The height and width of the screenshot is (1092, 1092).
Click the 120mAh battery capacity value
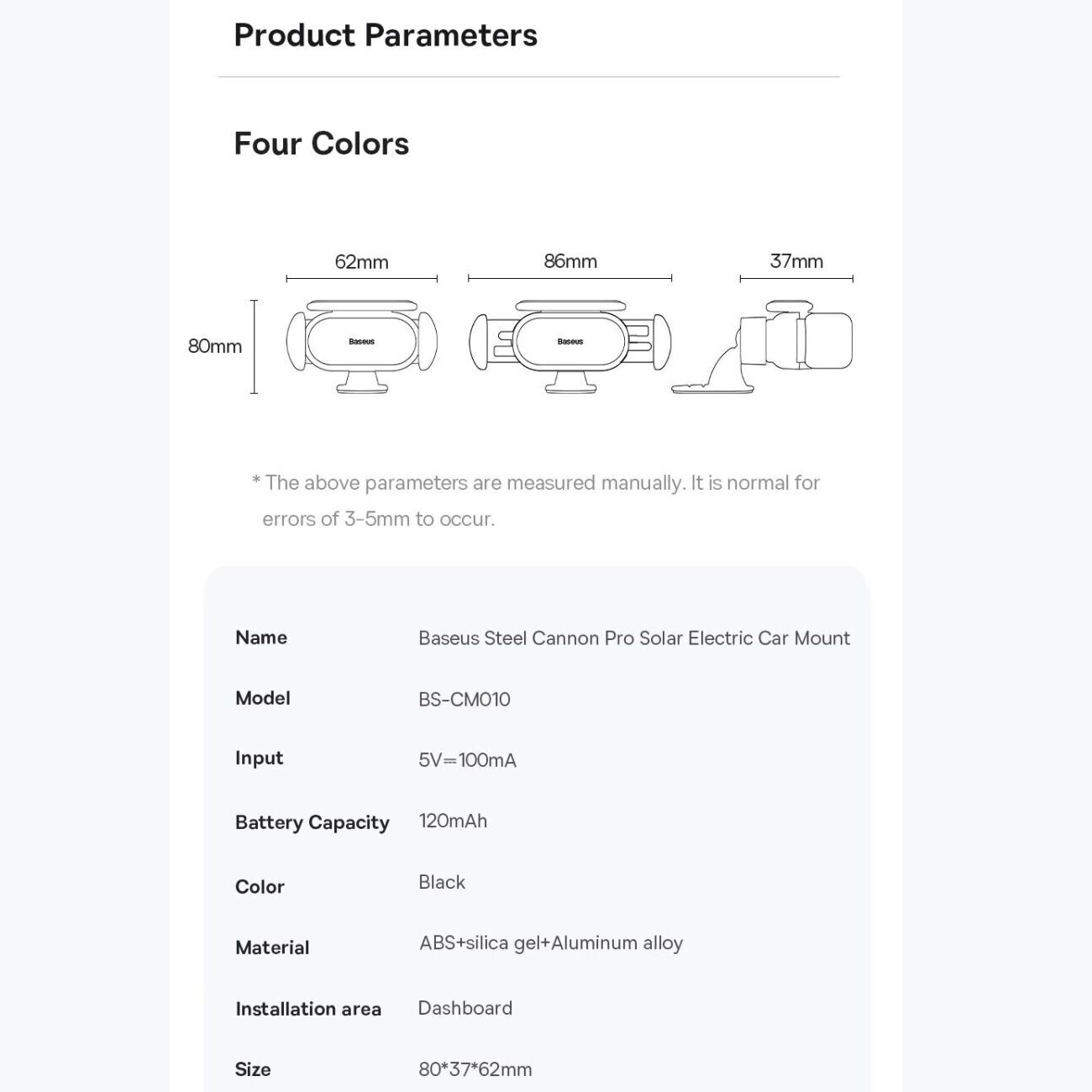pyautogui.click(x=453, y=821)
